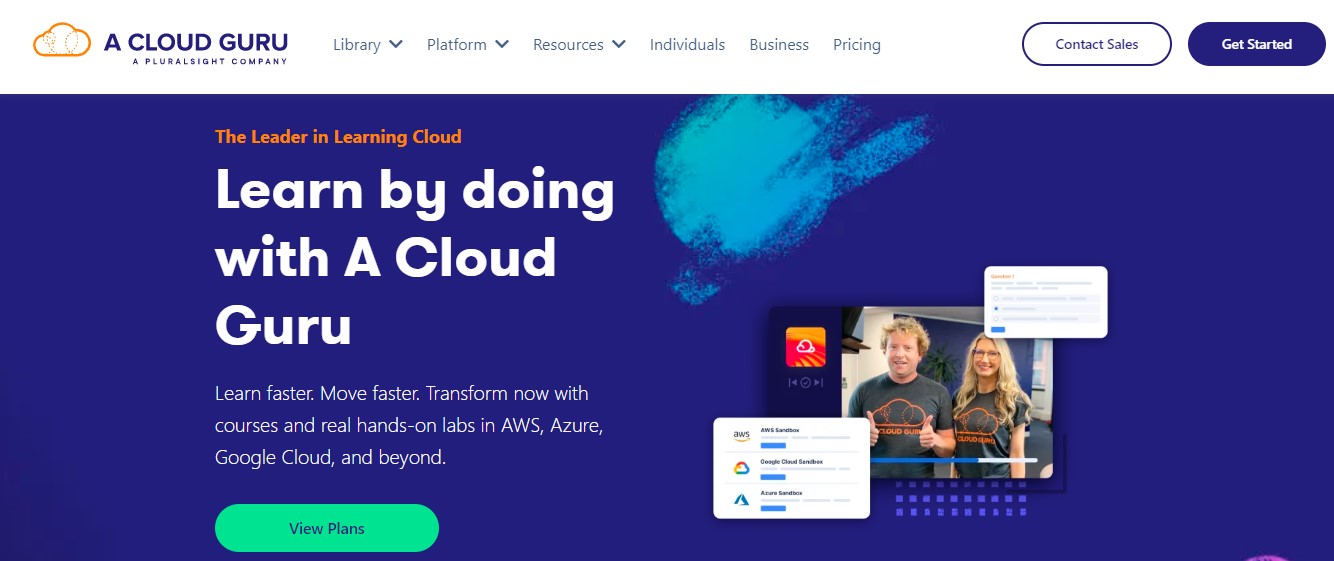
Task: Click the green View Plans button
Action: [x=327, y=528]
